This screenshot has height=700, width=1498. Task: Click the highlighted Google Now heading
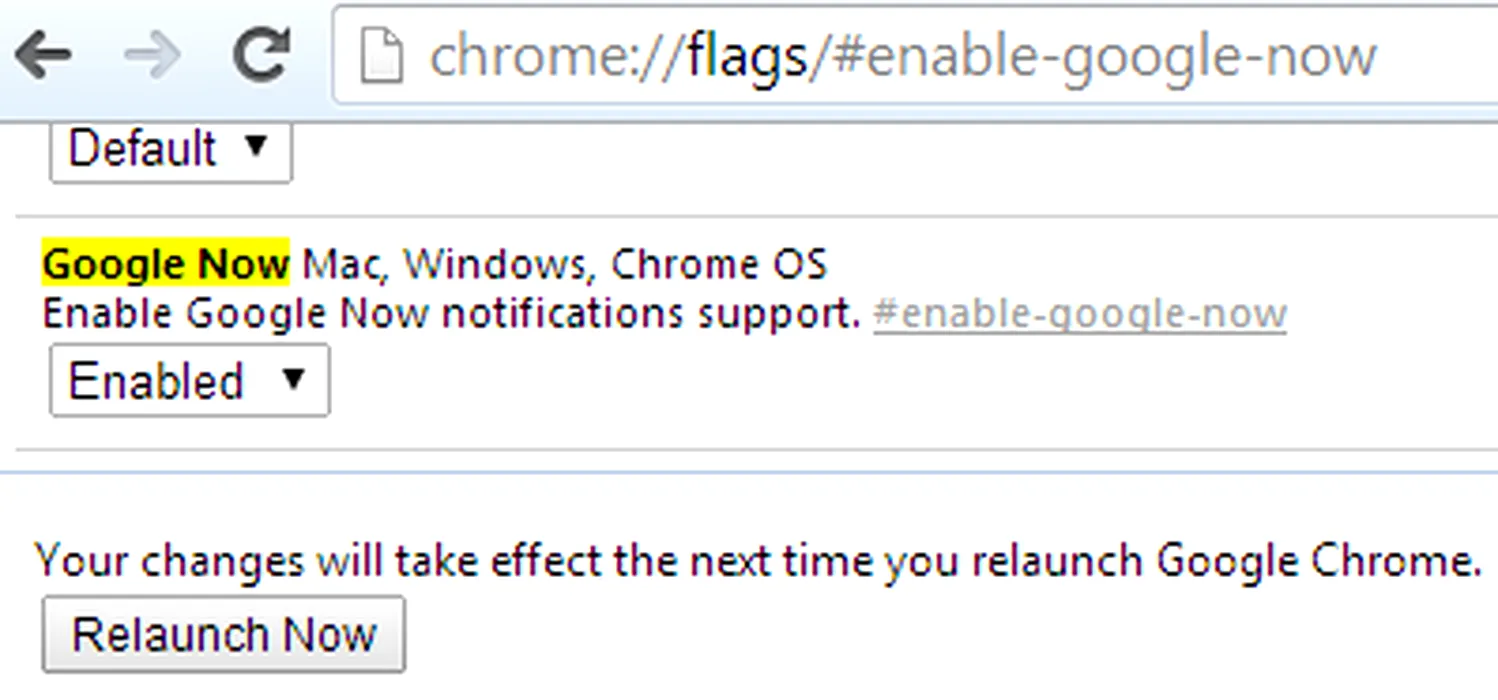coord(166,264)
